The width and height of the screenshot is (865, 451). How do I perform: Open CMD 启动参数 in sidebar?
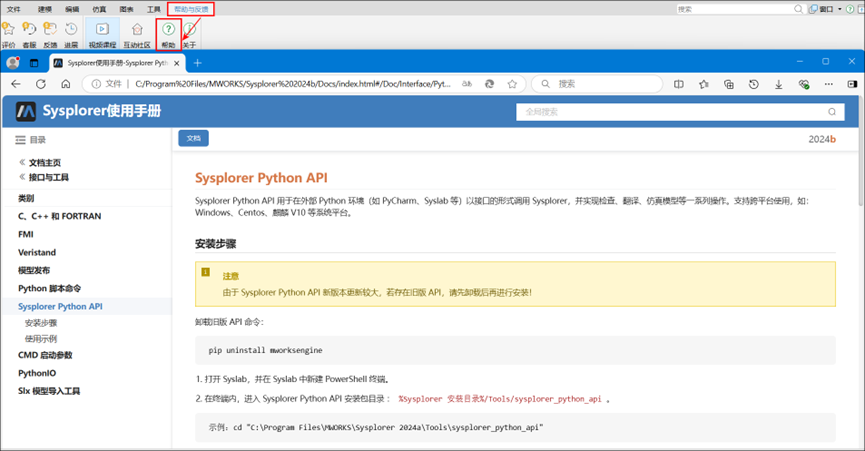coord(45,355)
